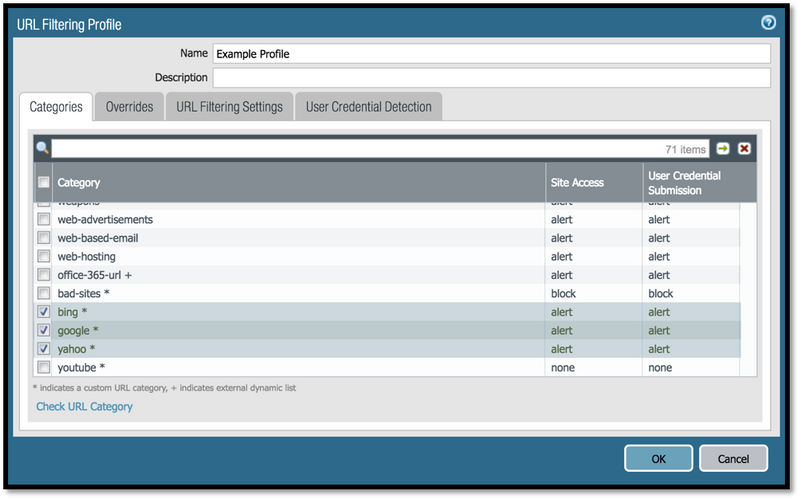
Task: Switch to the Overrides tab
Action: (129, 107)
